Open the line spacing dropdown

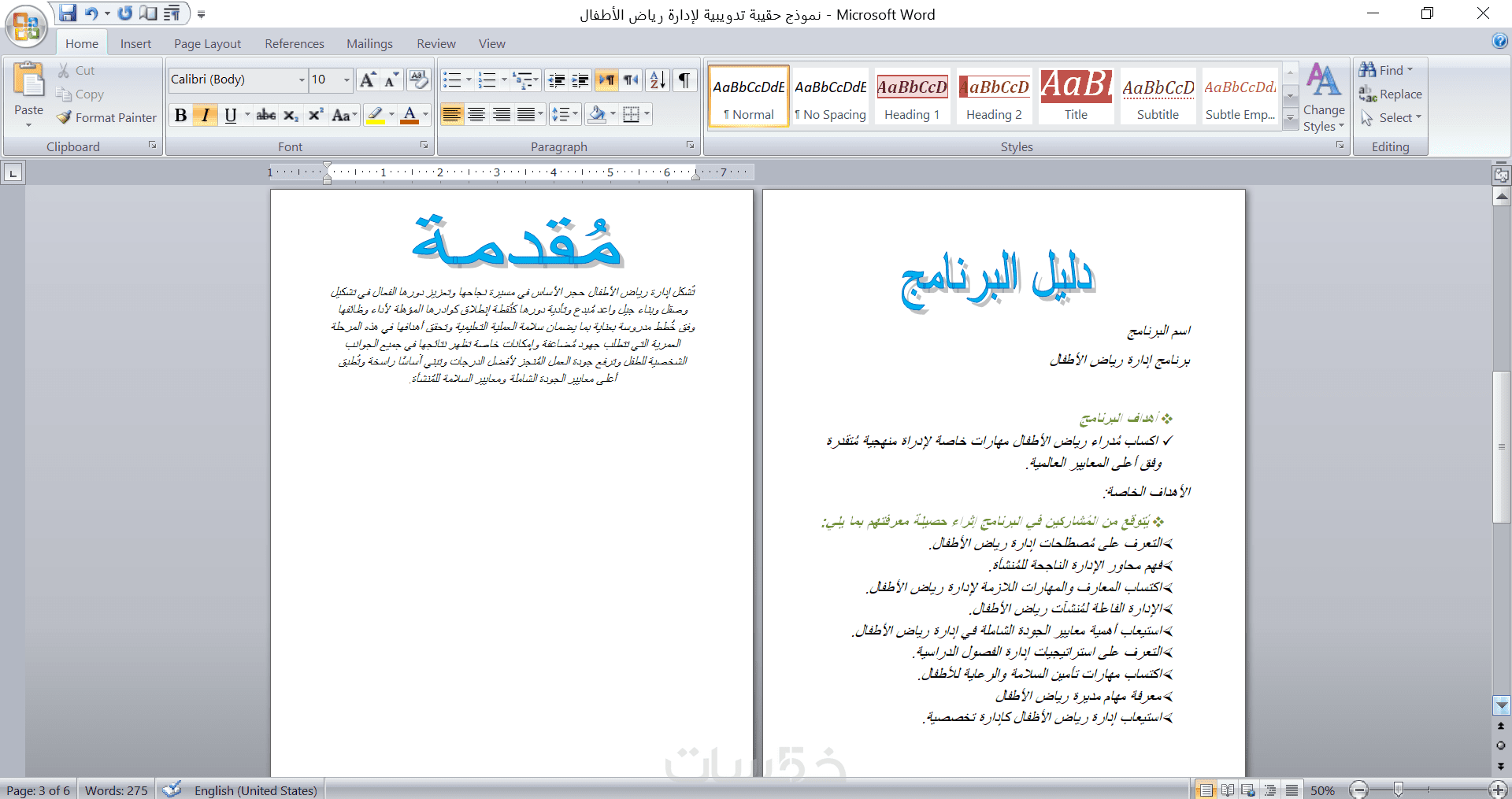tap(564, 115)
